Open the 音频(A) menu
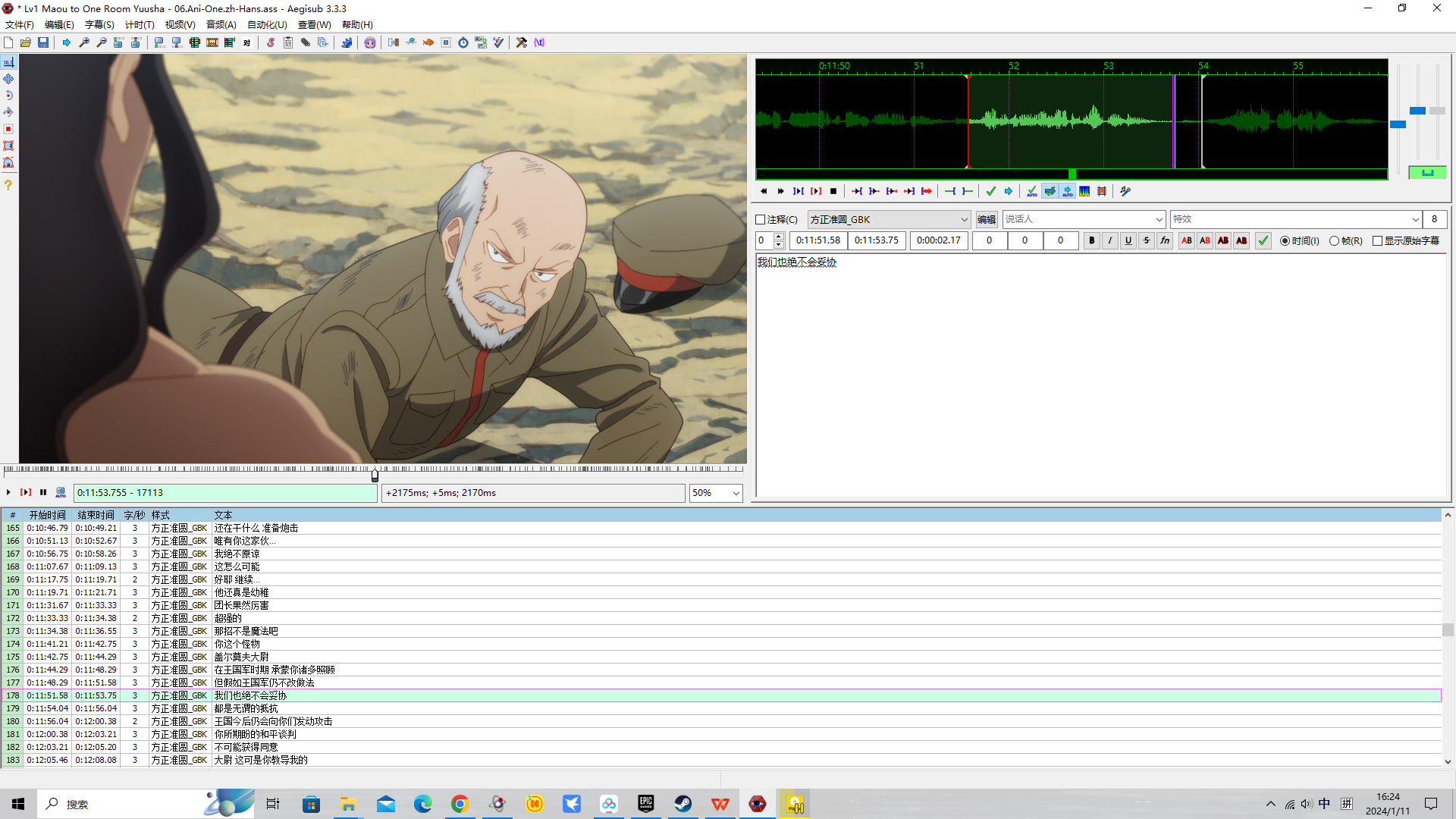The width and height of the screenshot is (1456, 819). coord(221,25)
